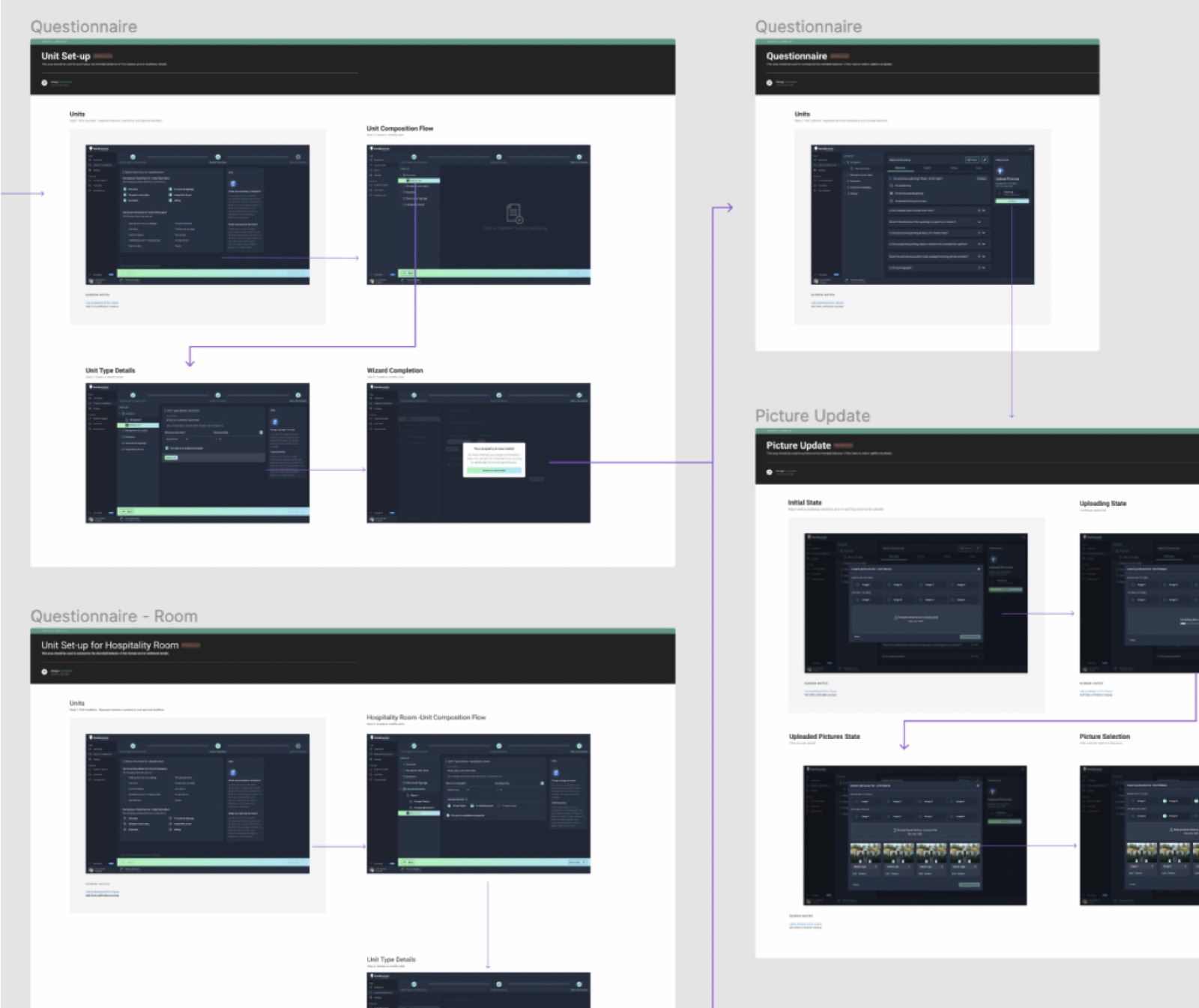Image resolution: width=1199 pixels, height=1008 pixels.
Task: Click the Upload Pictures icon in Questionnaire mockup
Action: 999,171
